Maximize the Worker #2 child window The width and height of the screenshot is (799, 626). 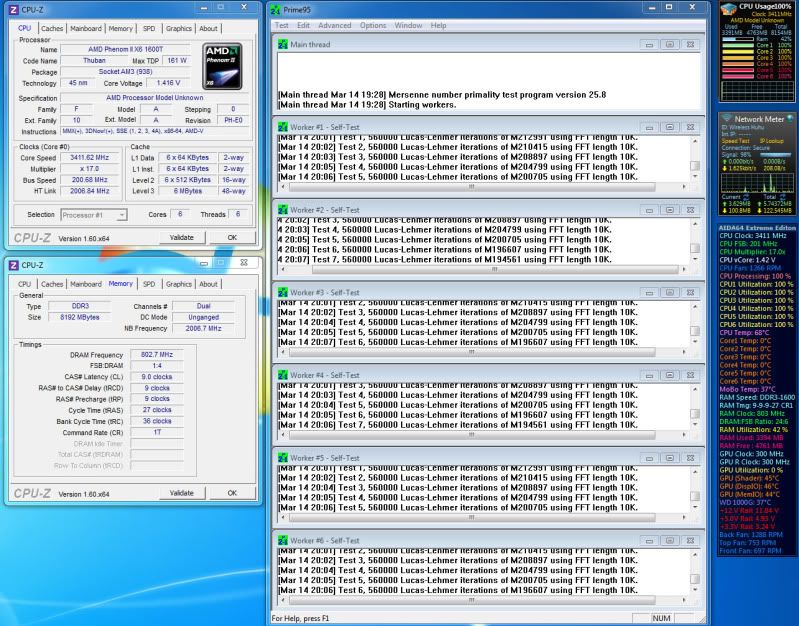pyautogui.click(x=671, y=211)
